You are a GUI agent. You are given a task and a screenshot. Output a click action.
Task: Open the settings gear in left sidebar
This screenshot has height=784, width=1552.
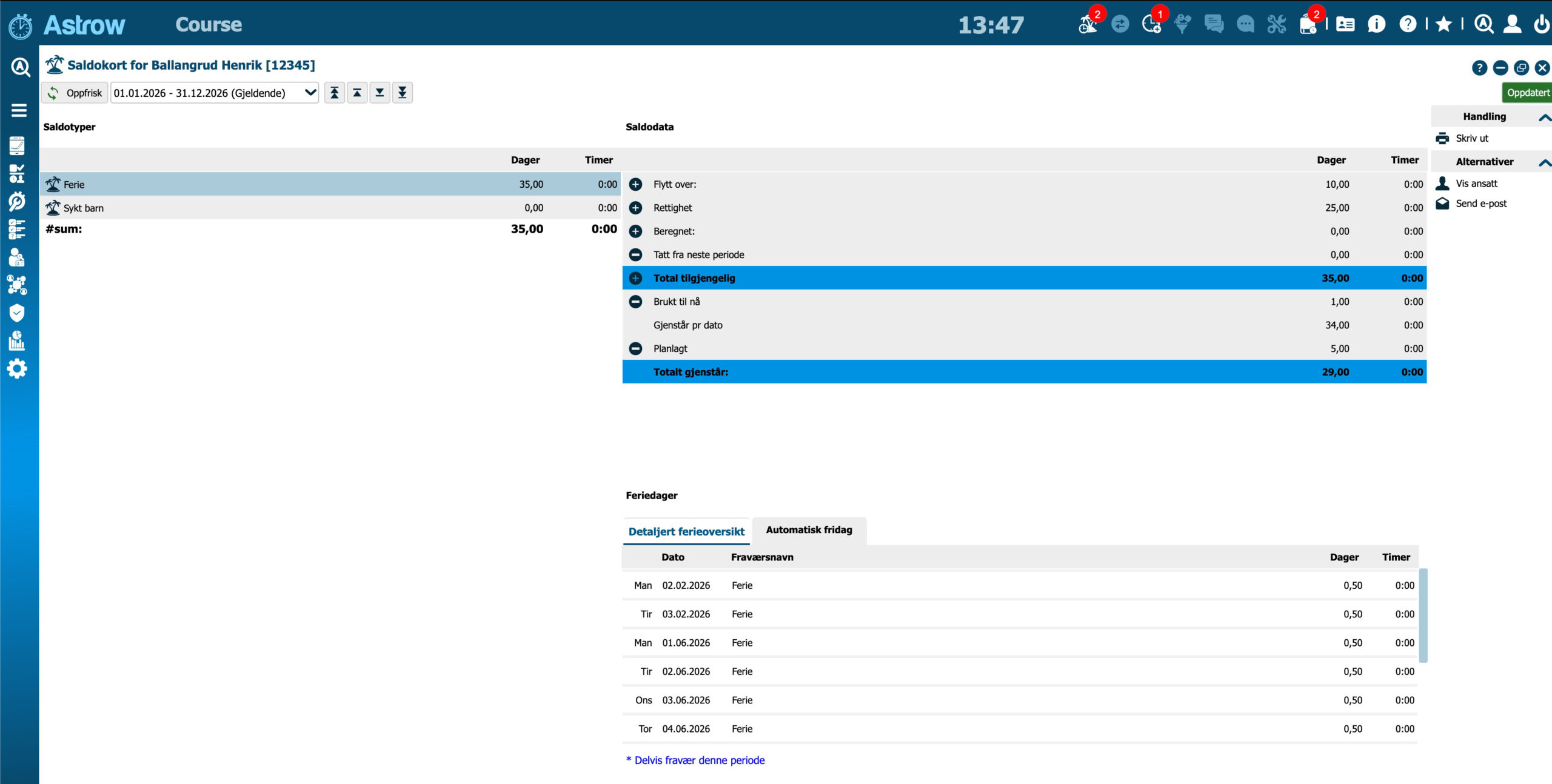(x=18, y=369)
